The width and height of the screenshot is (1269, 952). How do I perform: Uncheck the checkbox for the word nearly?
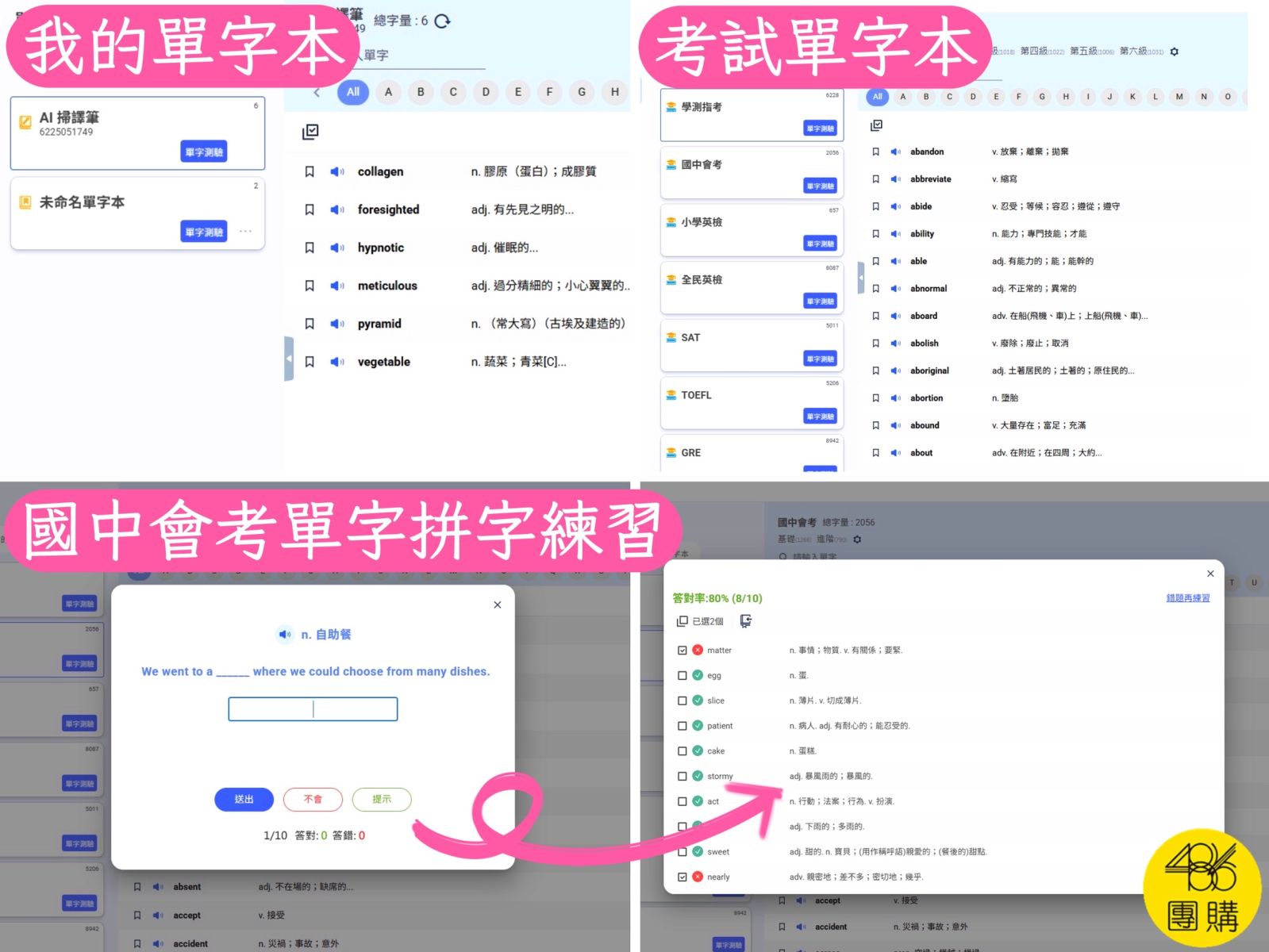pos(682,877)
